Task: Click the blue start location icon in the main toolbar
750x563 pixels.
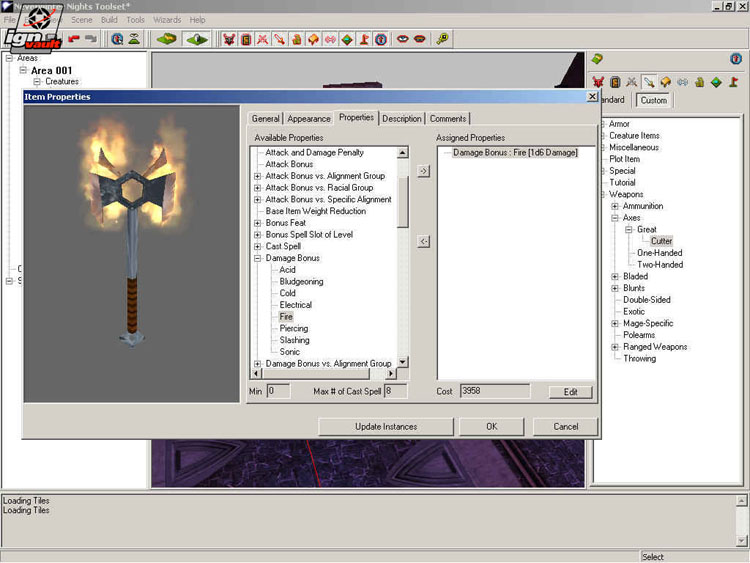Action: click(x=381, y=39)
